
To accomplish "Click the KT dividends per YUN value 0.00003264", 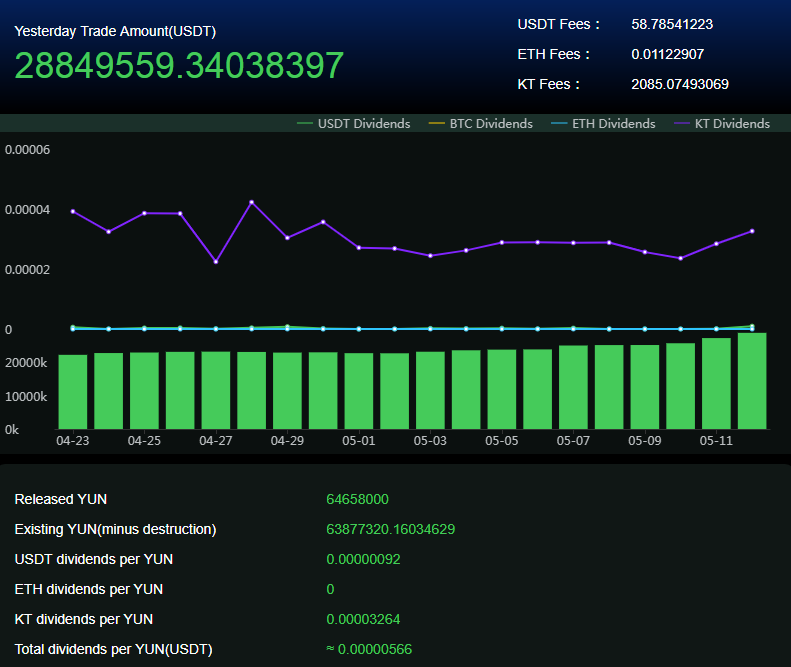I will point(363,619).
